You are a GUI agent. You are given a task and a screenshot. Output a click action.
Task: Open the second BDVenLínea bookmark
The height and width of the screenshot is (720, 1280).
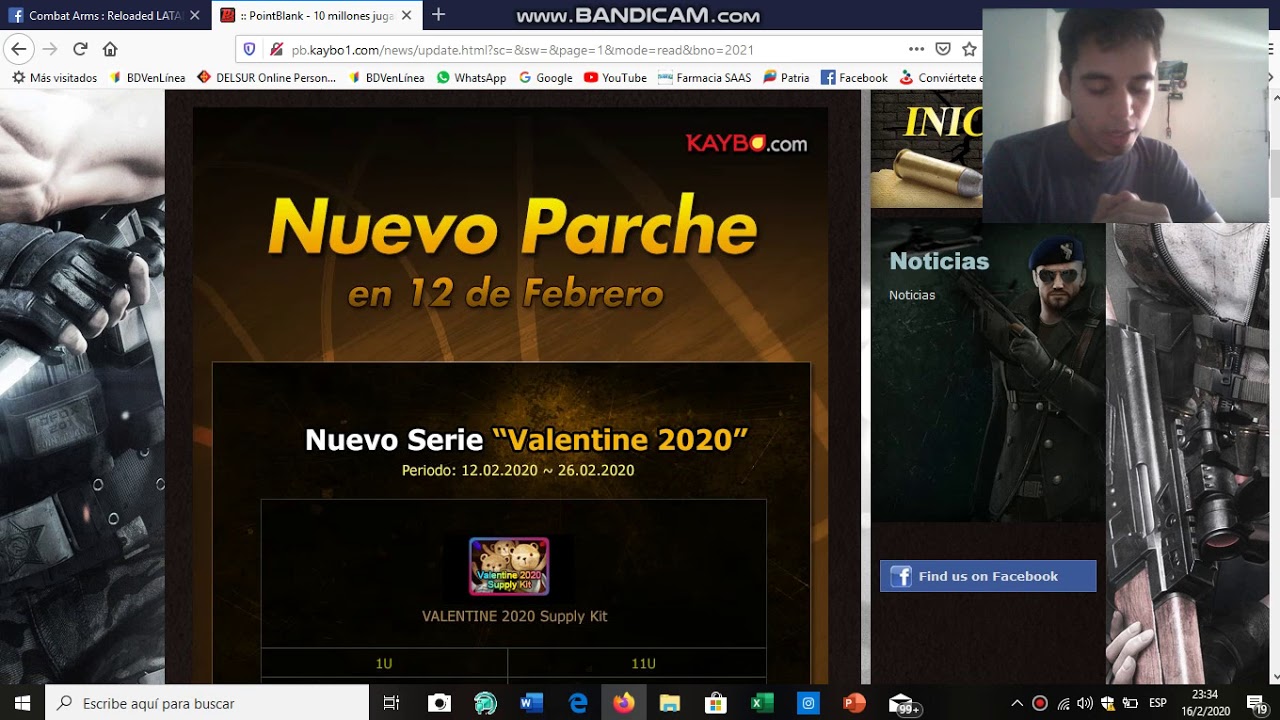click(386, 77)
